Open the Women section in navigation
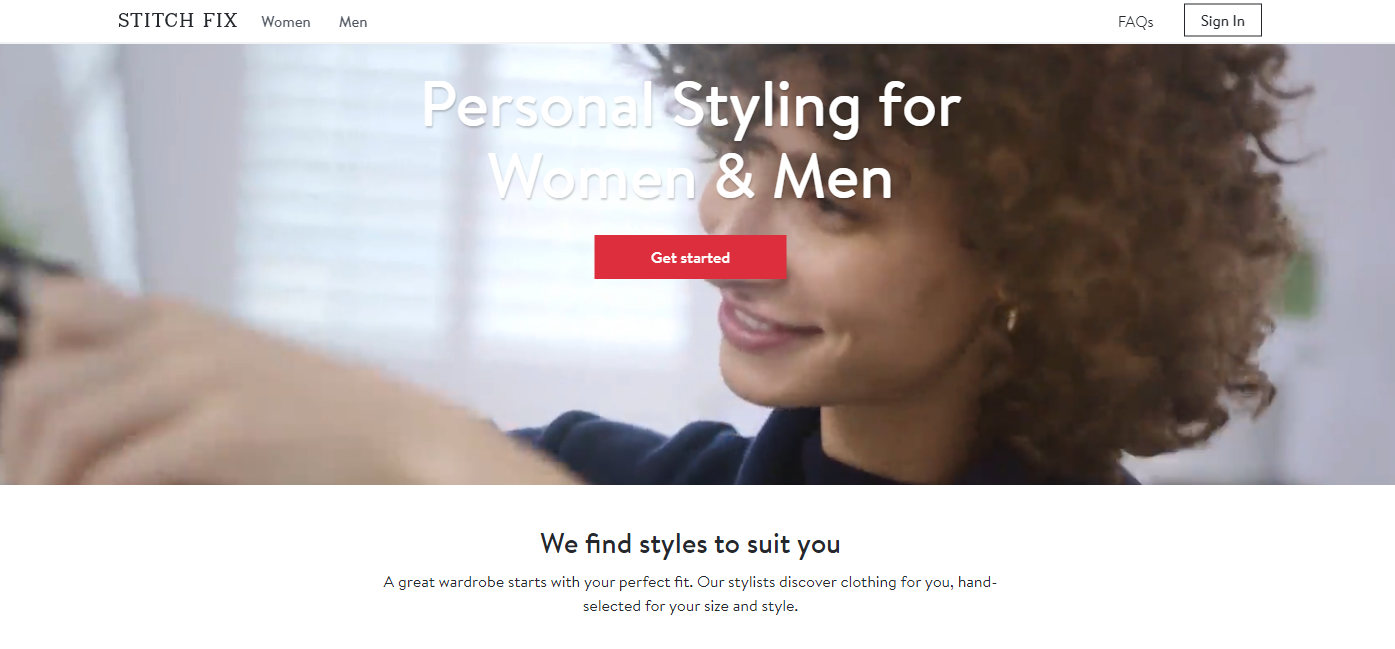This screenshot has height=649, width=1395. click(x=286, y=22)
